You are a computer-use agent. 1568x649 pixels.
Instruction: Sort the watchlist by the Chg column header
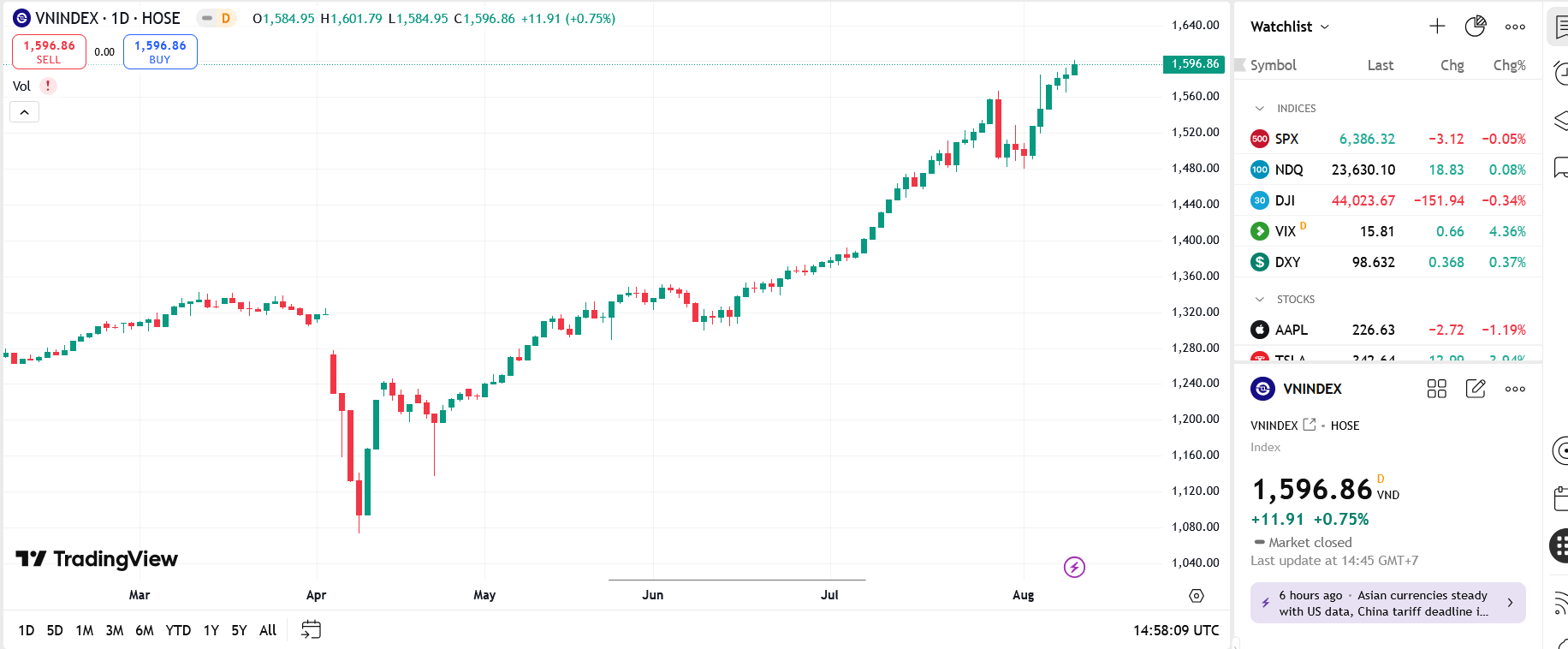1452,65
